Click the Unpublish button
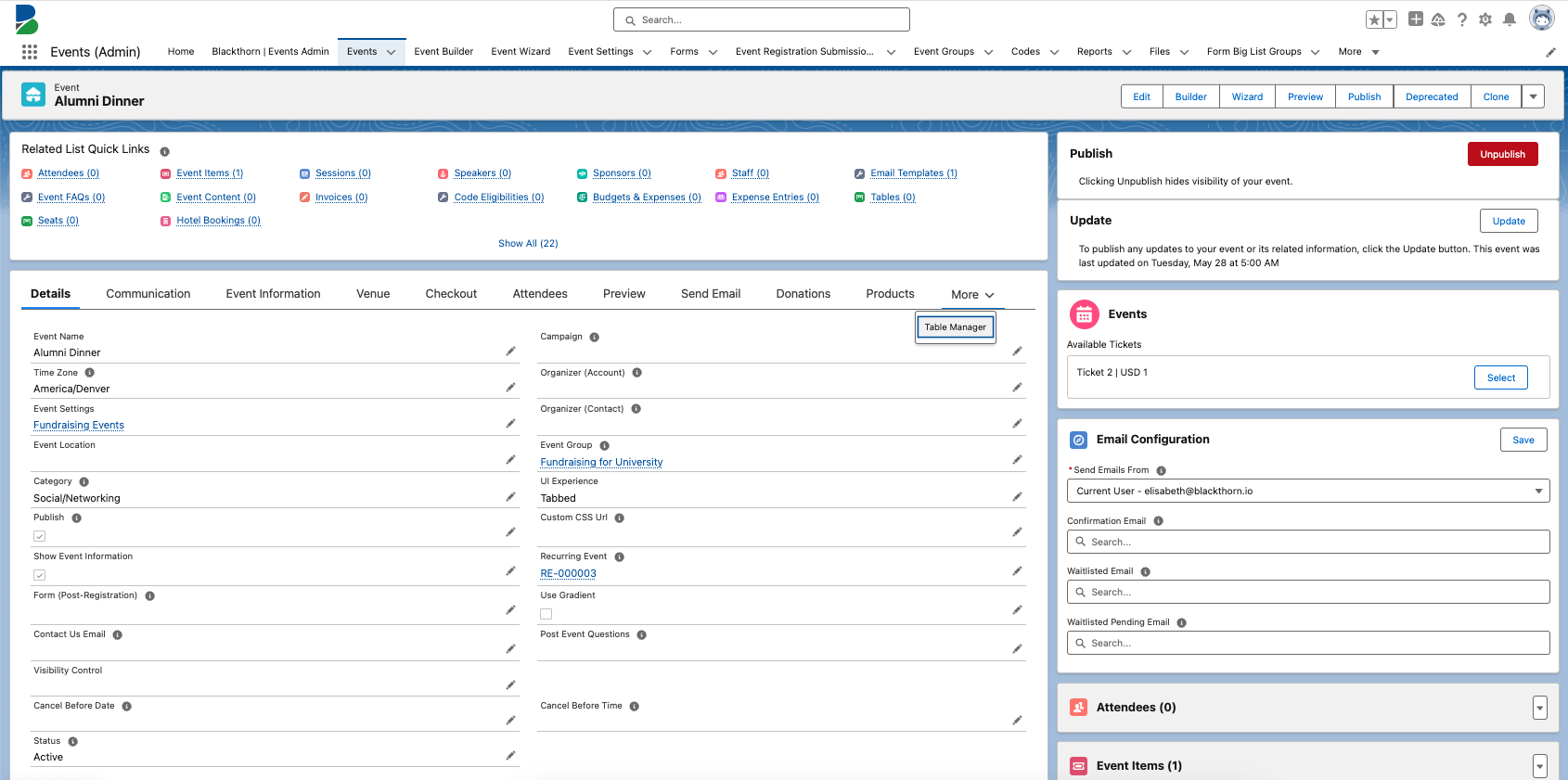Image resolution: width=1568 pixels, height=780 pixels. click(x=1503, y=154)
